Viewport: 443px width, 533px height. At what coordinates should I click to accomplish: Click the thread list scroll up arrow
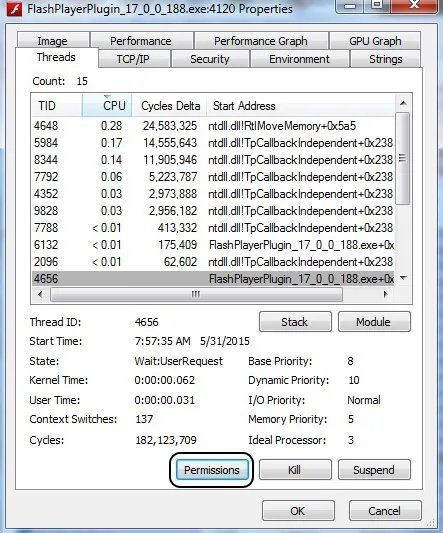pyautogui.click(x=403, y=103)
